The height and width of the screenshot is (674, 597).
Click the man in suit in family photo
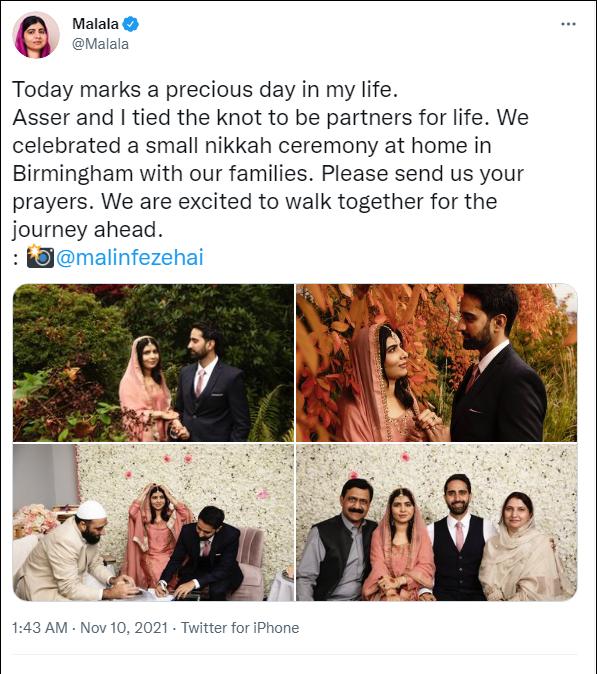pos(458,539)
